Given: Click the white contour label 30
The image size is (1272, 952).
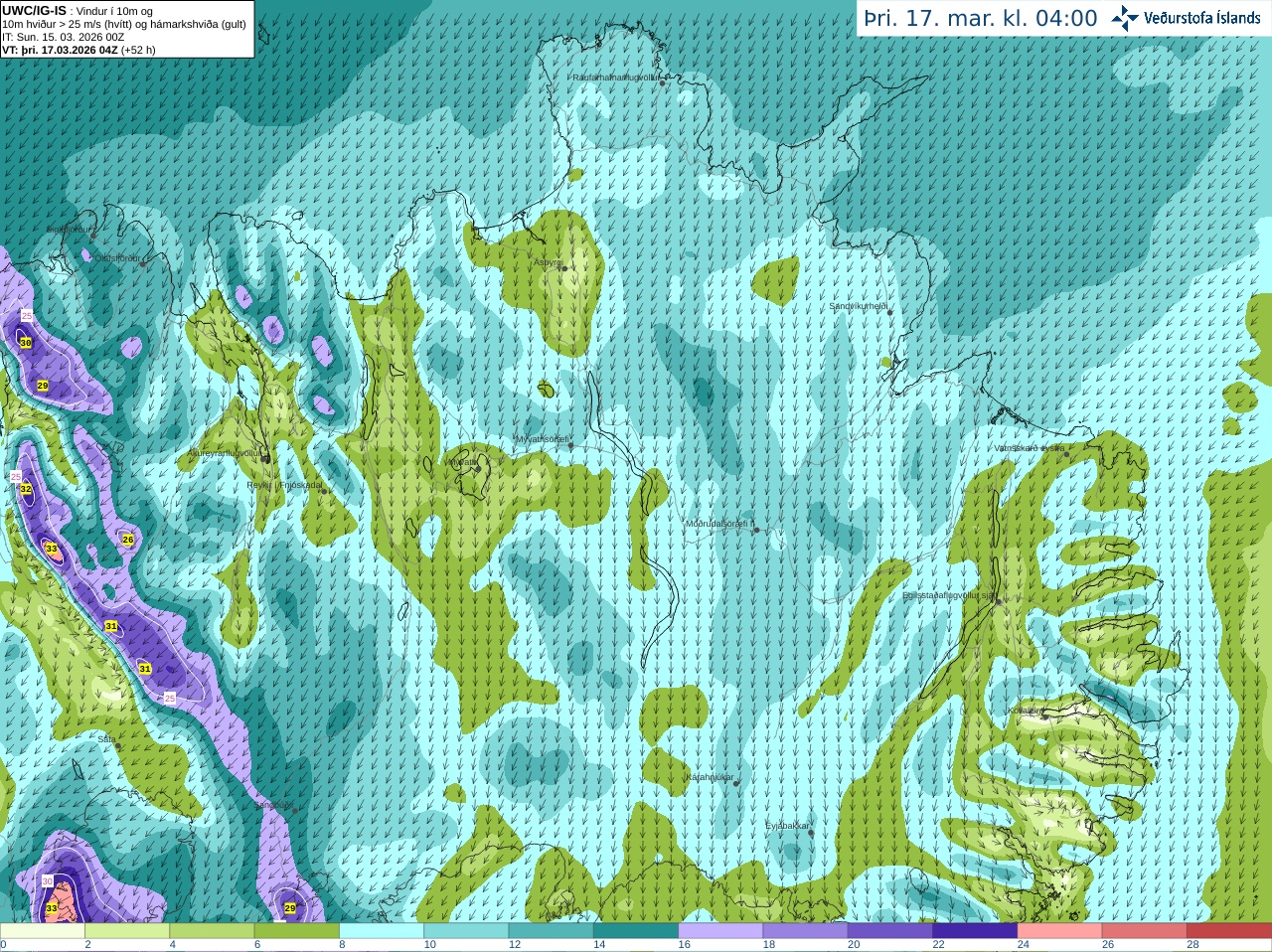Looking at the screenshot, I should [x=48, y=881].
